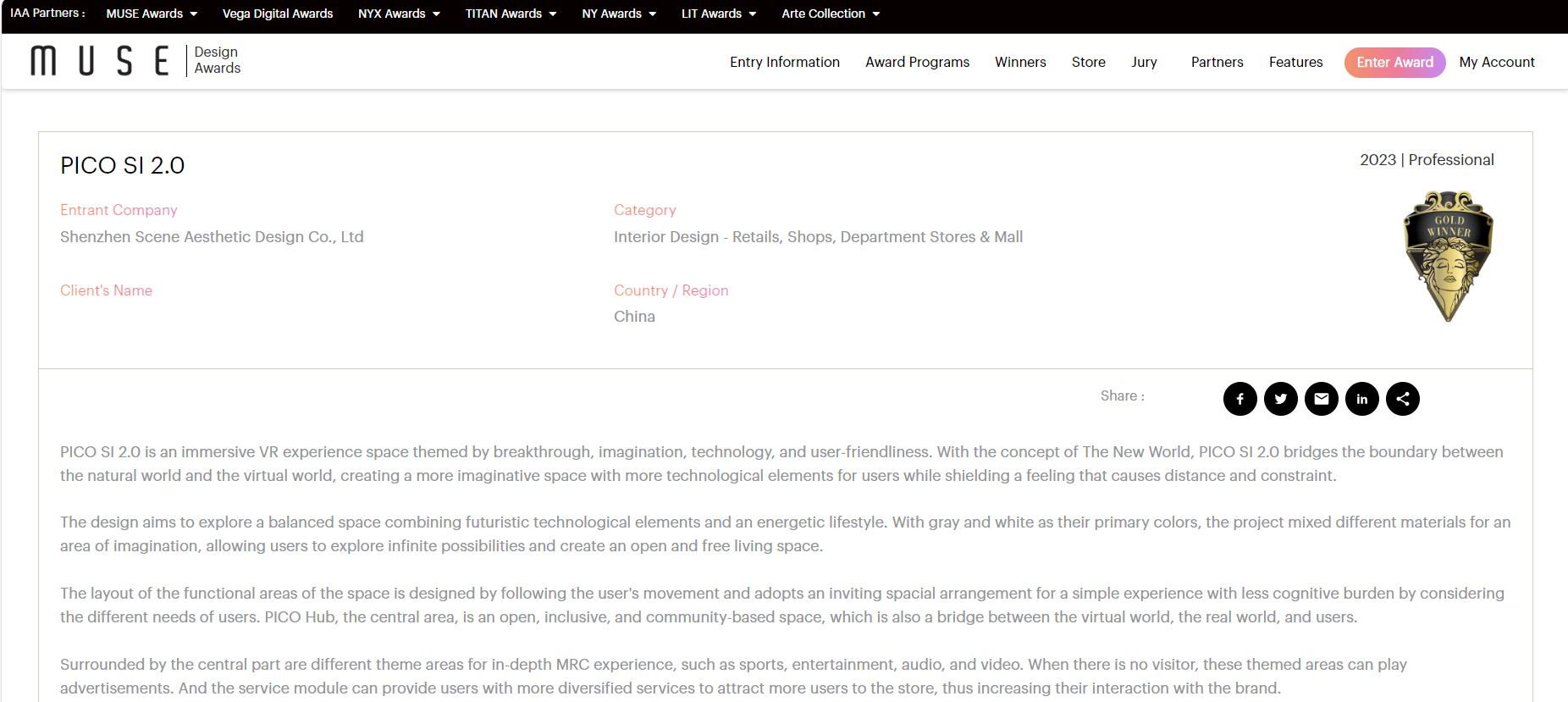Share the entry by email icon

(x=1321, y=399)
